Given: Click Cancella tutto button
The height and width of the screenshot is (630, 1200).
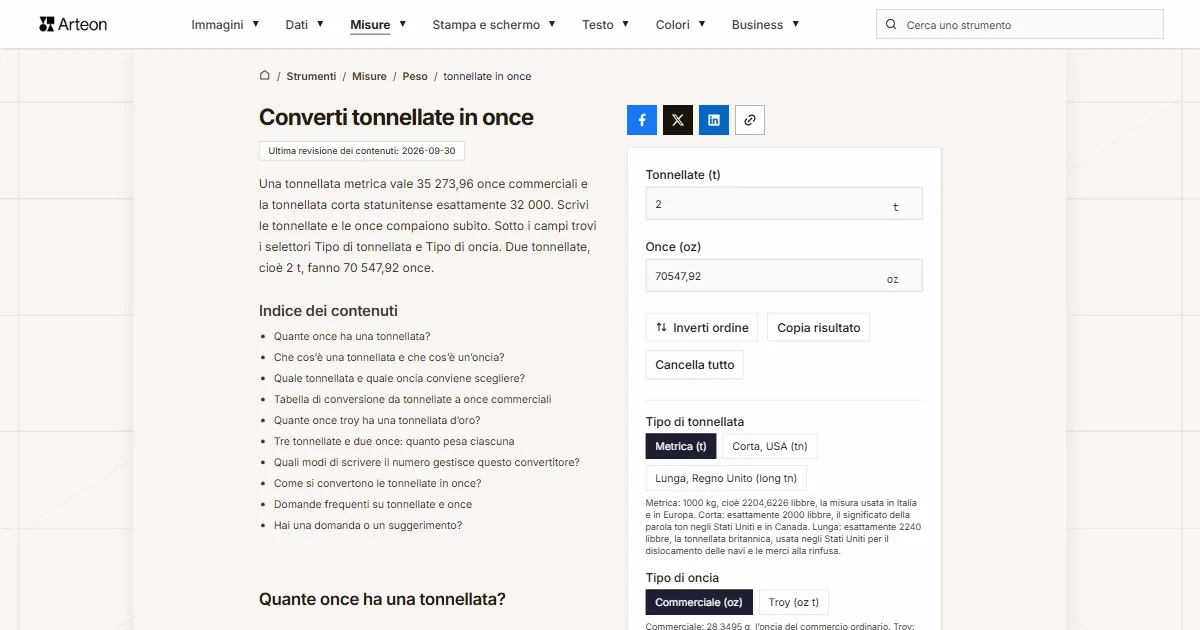Looking at the screenshot, I should pyautogui.click(x=695, y=365).
